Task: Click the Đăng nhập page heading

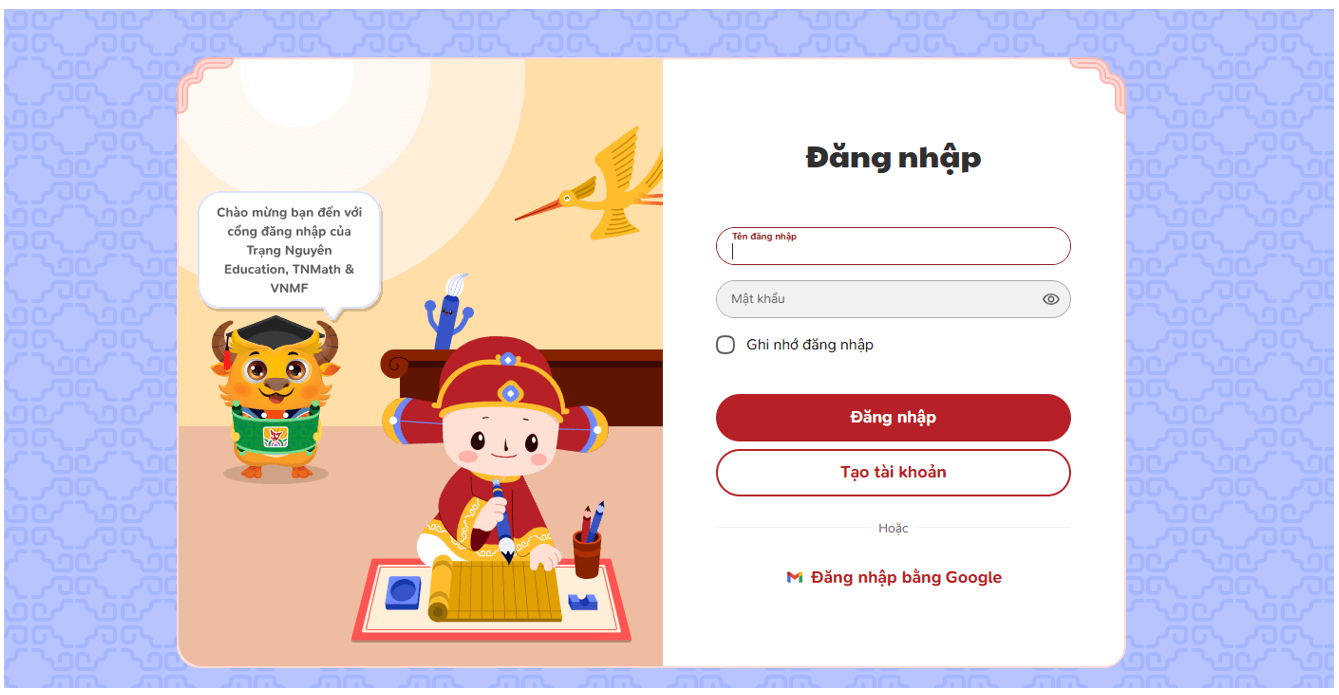Action: pos(893,158)
